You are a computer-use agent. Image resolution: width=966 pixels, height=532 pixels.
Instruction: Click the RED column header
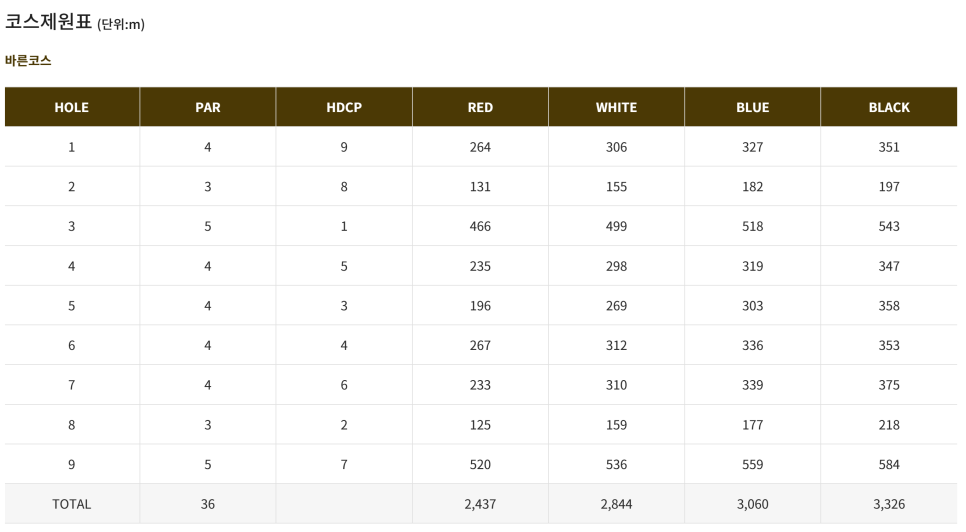(480, 107)
